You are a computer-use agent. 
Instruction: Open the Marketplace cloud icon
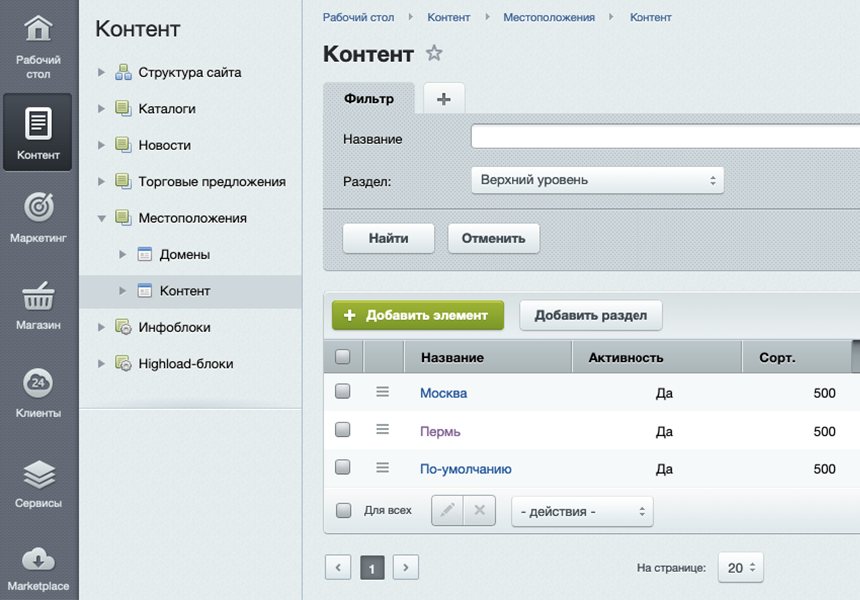click(38, 559)
